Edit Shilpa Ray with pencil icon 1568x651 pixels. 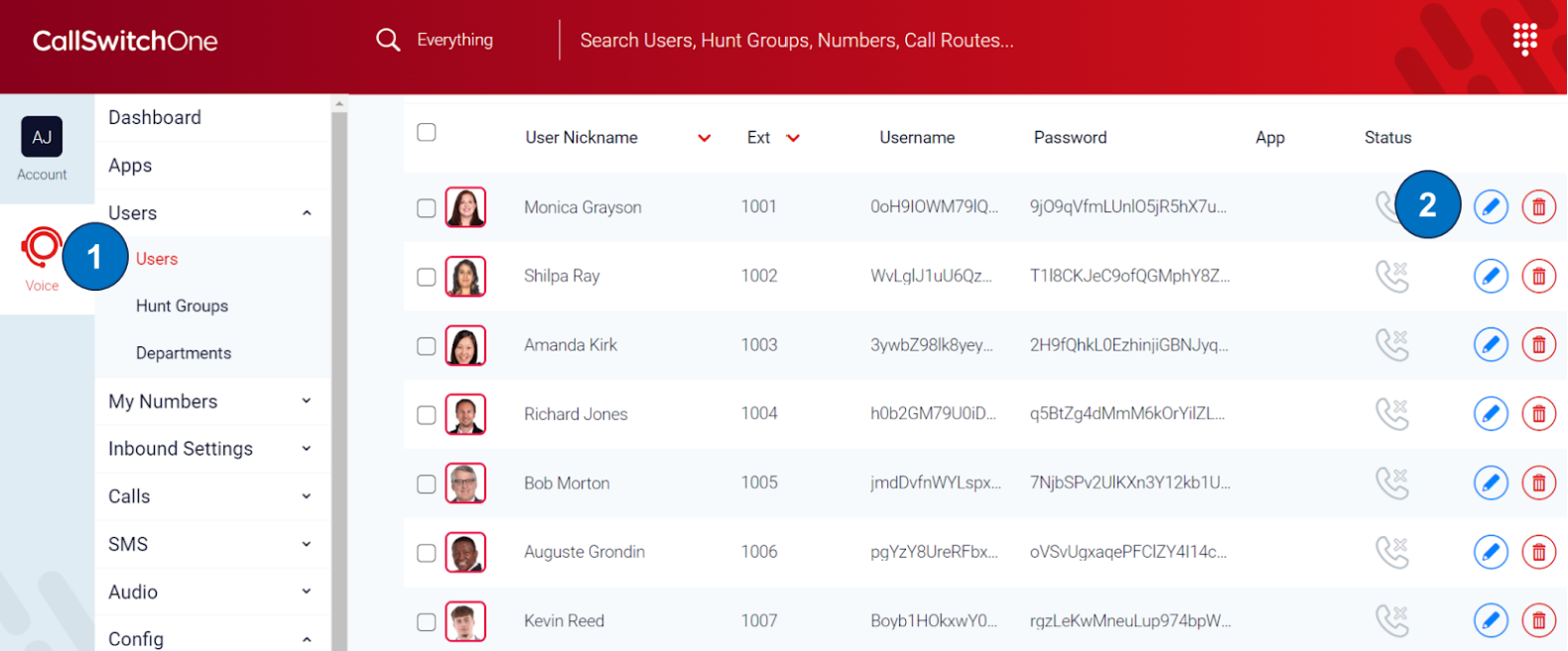click(x=1491, y=276)
